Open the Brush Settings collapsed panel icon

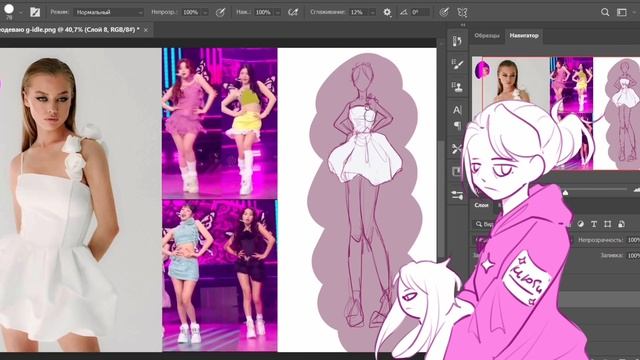457,64
